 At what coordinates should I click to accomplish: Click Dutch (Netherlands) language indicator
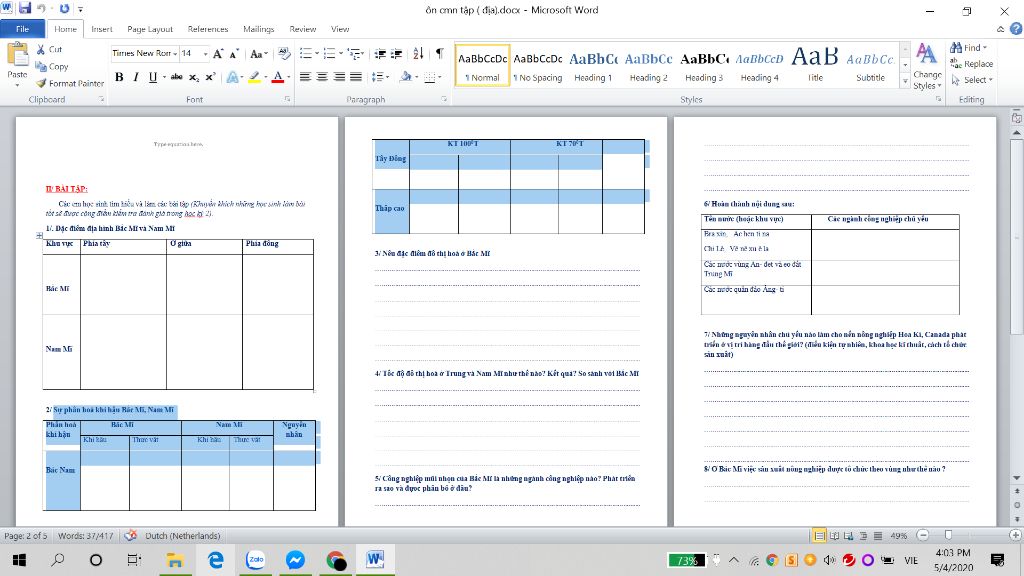click(x=183, y=536)
